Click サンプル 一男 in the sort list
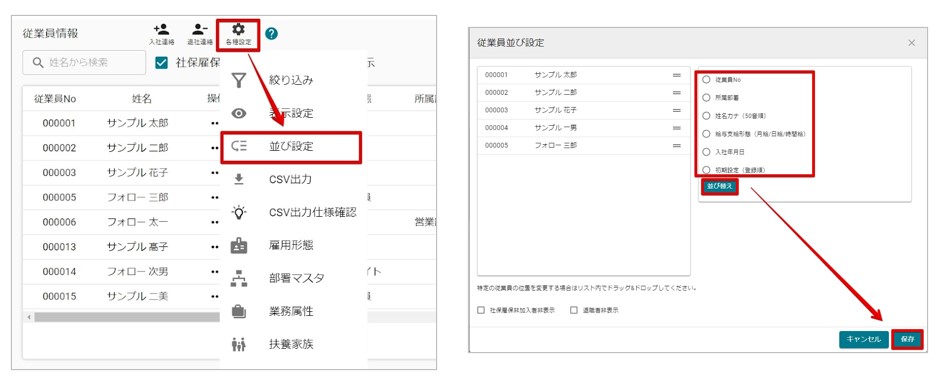This screenshot has height=377, width=940. (x=555, y=128)
